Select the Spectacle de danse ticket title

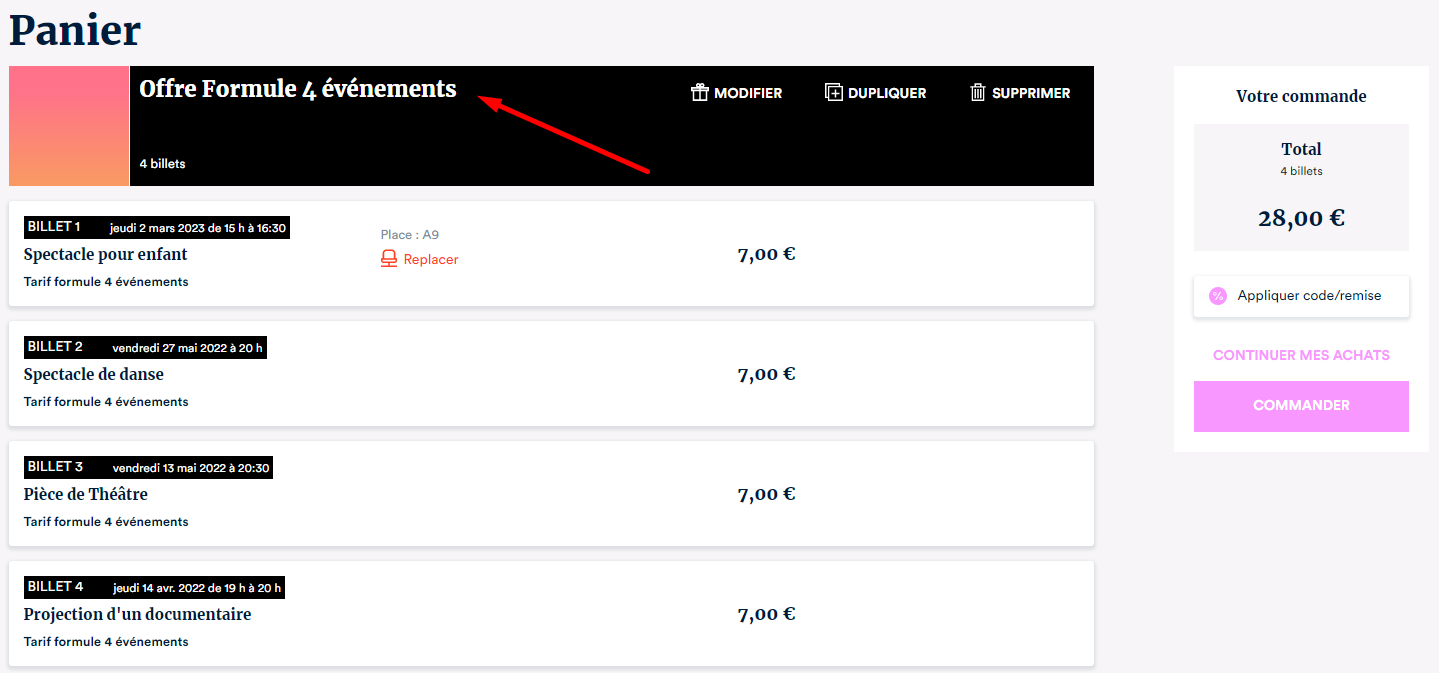94,374
